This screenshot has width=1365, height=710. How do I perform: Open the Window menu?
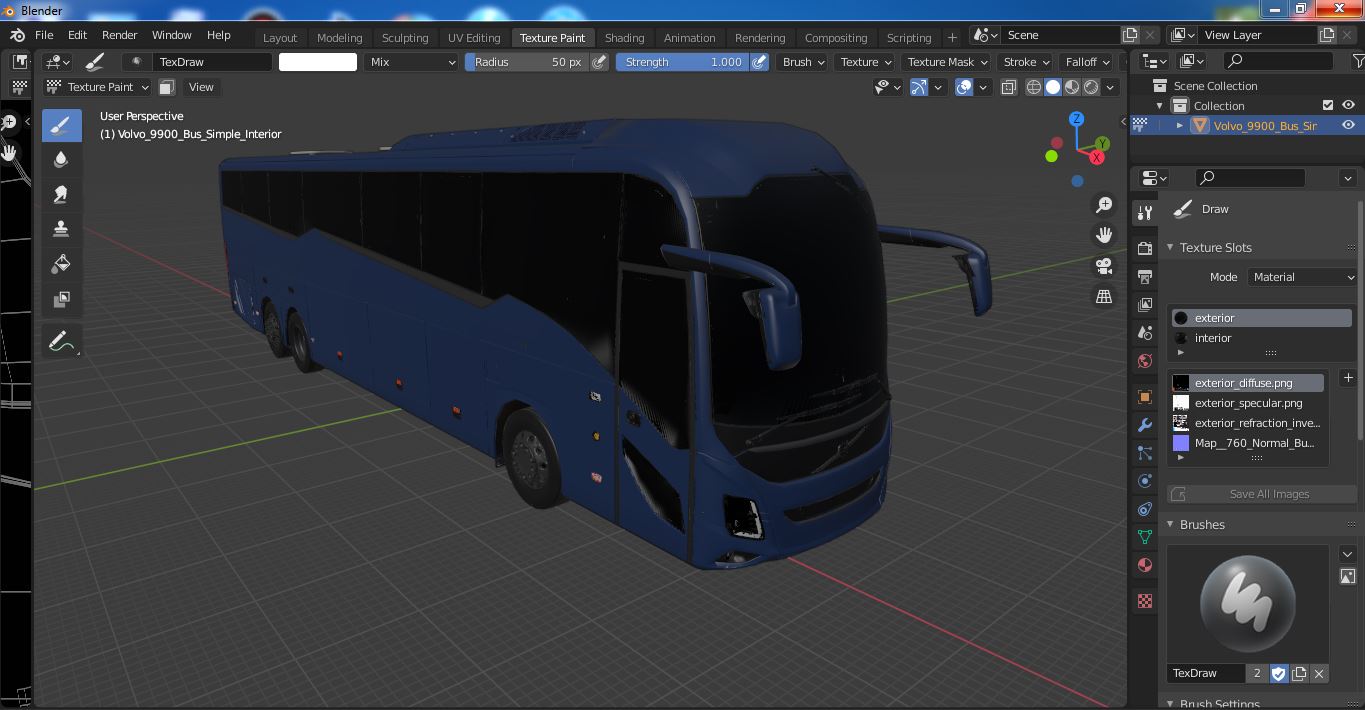coord(172,35)
